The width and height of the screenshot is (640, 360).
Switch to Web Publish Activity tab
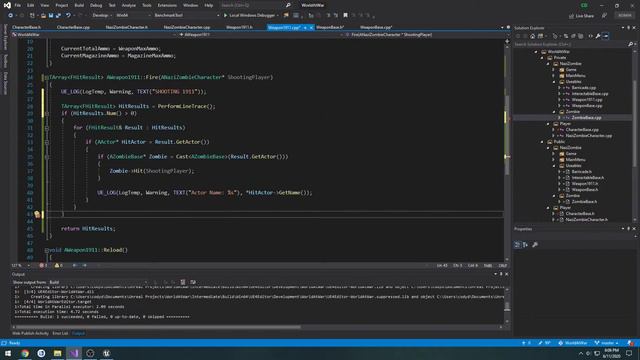[30, 333]
